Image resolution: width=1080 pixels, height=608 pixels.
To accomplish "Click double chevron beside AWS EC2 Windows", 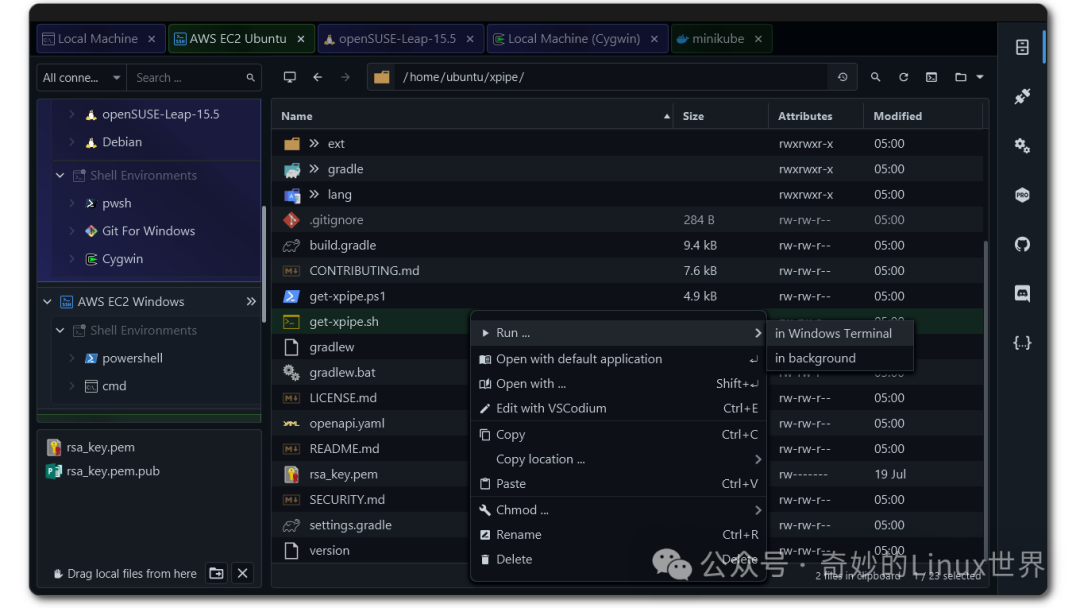I will (251, 302).
